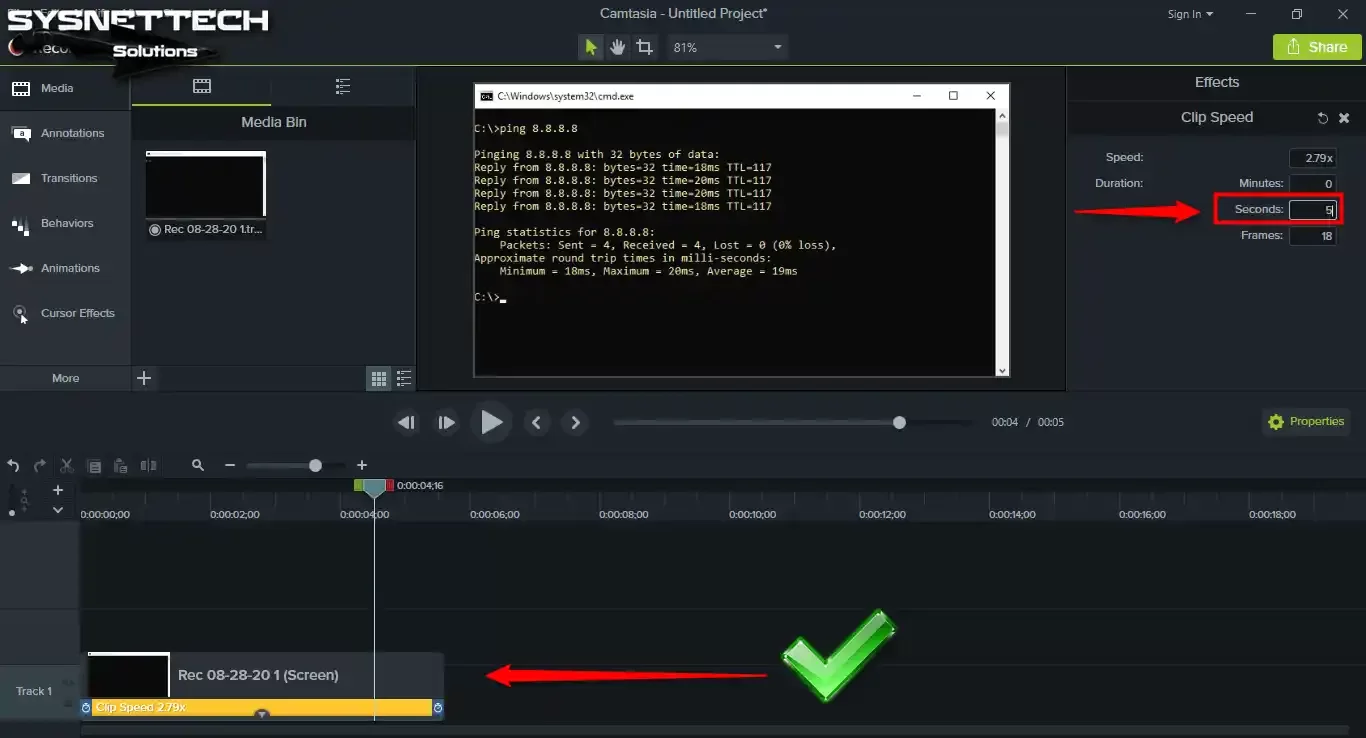Click the Frames duration field
The image size is (1366, 738).
(1313, 236)
